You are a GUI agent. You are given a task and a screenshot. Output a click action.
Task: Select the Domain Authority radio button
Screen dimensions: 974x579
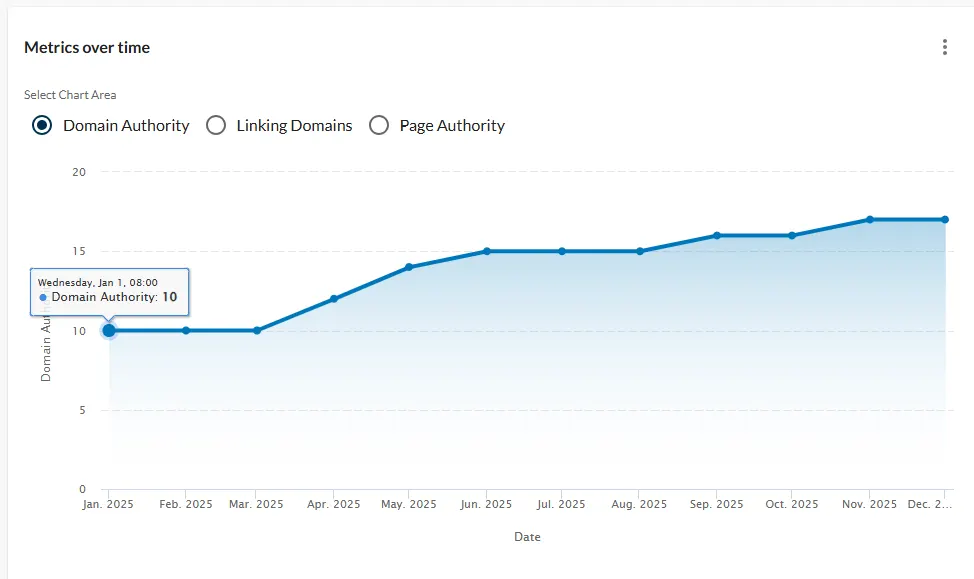click(40, 125)
